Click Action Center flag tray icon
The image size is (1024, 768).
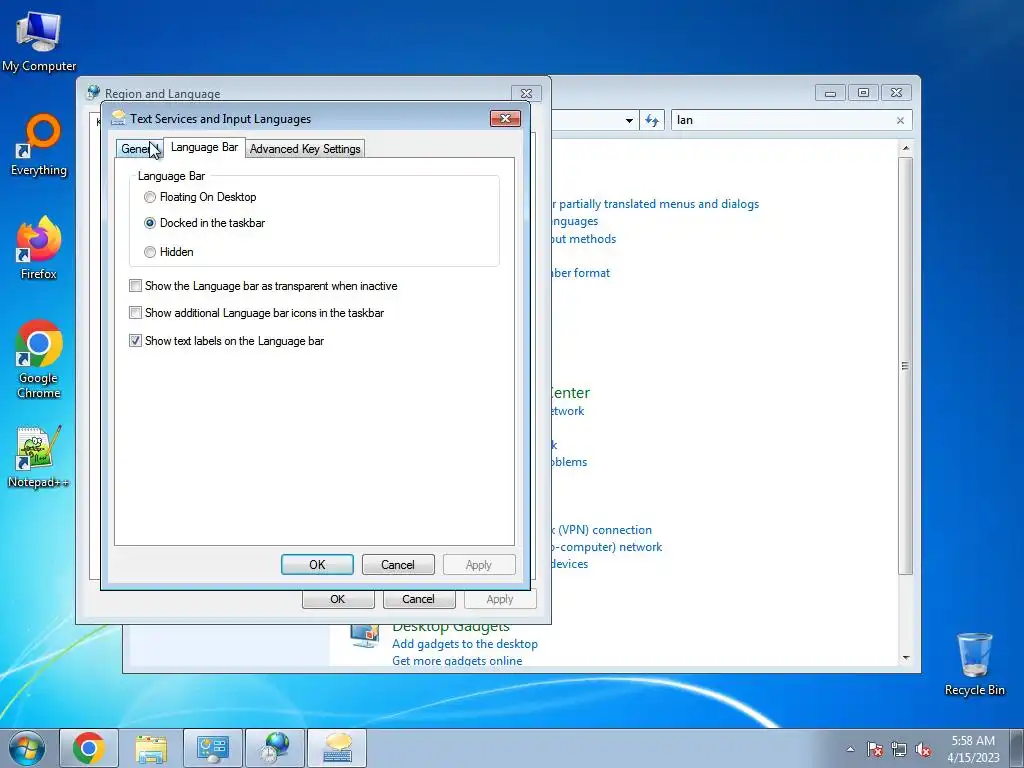click(875, 749)
